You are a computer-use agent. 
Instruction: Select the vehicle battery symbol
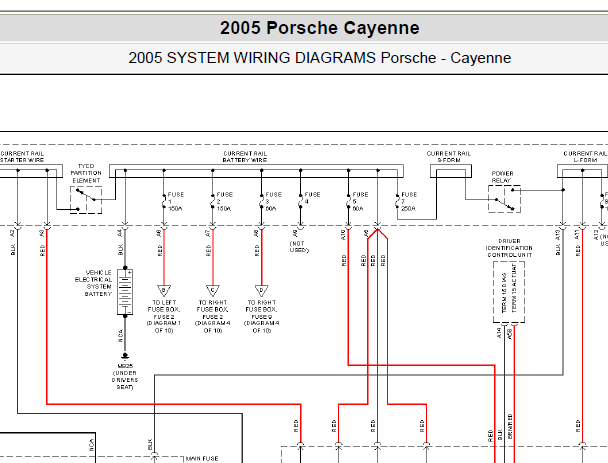(x=125, y=292)
